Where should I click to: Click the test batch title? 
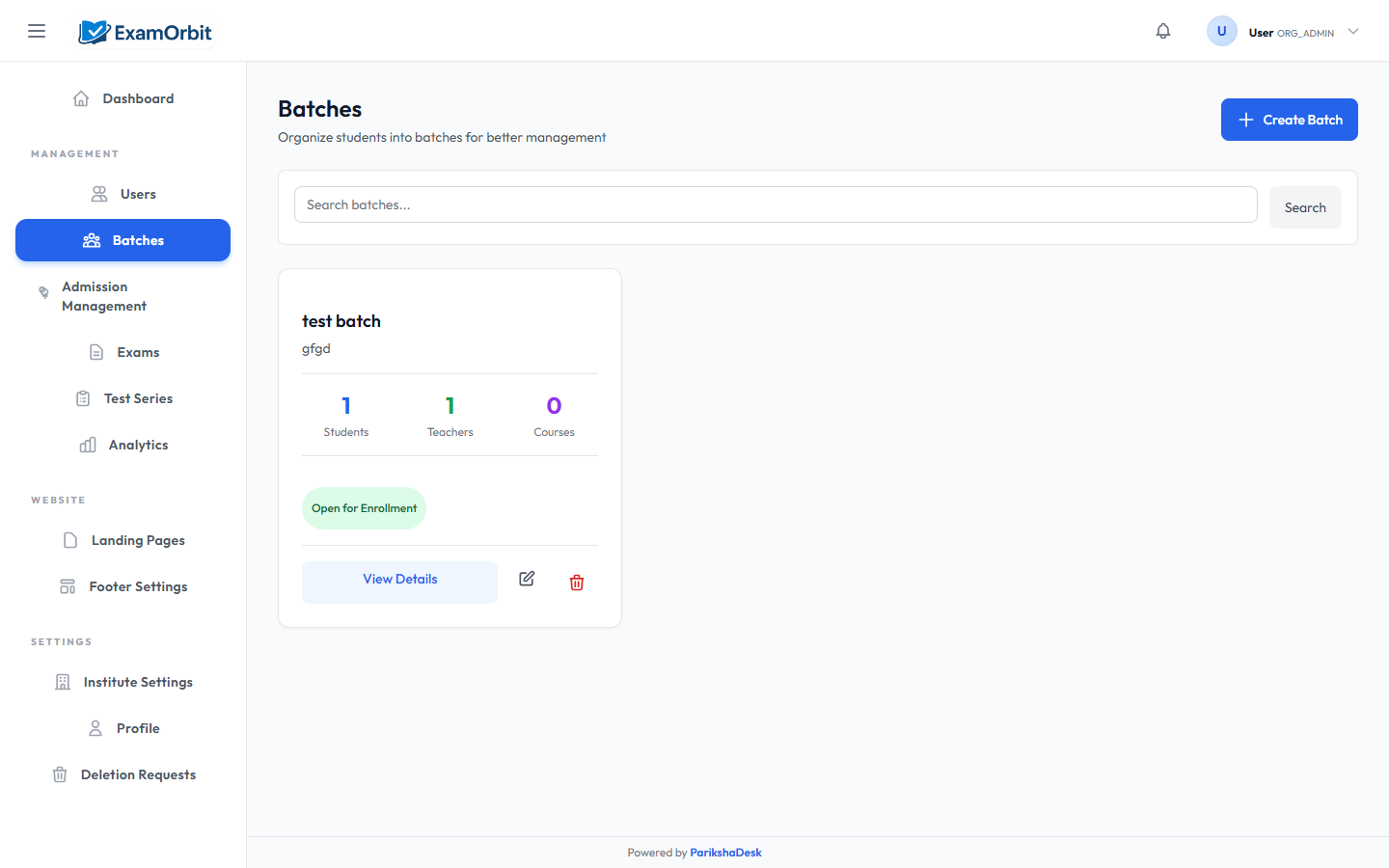click(341, 321)
